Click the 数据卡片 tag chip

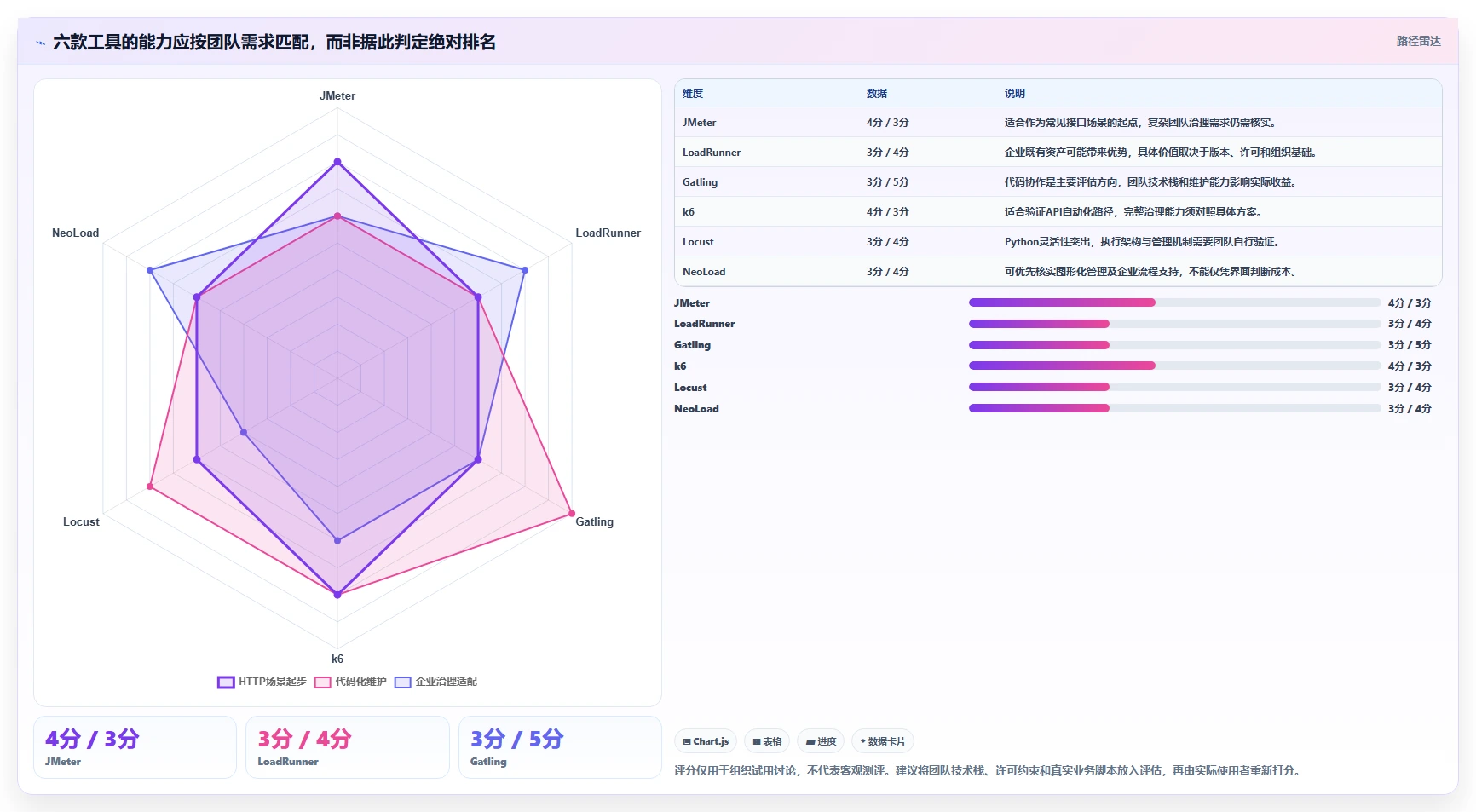coord(883,741)
